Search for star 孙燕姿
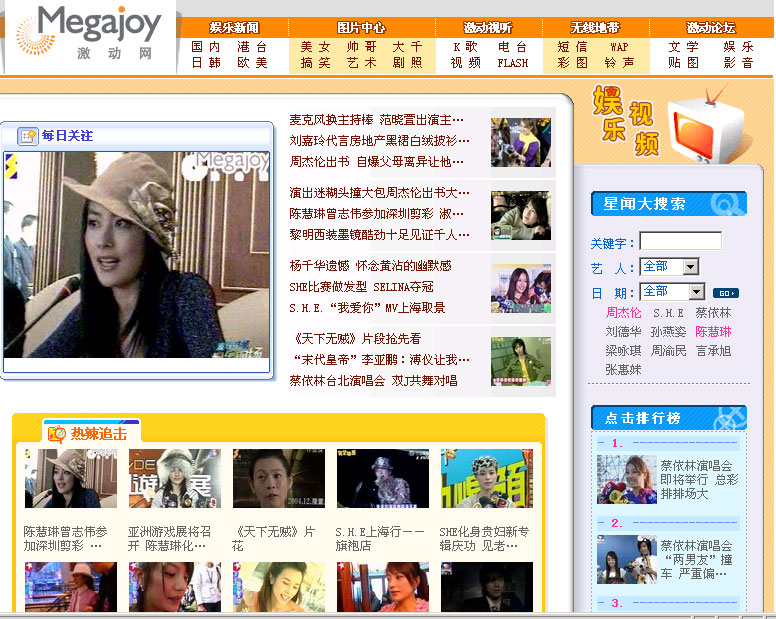 (x=669, y=332)
